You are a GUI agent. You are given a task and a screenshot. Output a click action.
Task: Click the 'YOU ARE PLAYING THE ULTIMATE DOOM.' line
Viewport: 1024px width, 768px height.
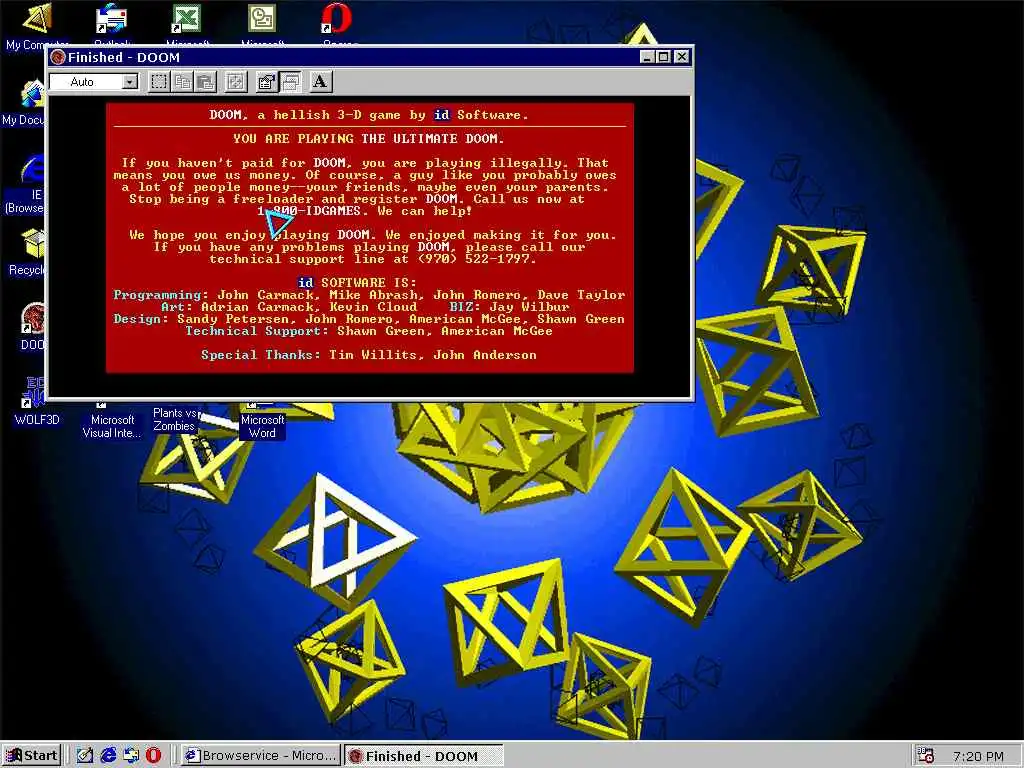(368, 139)
